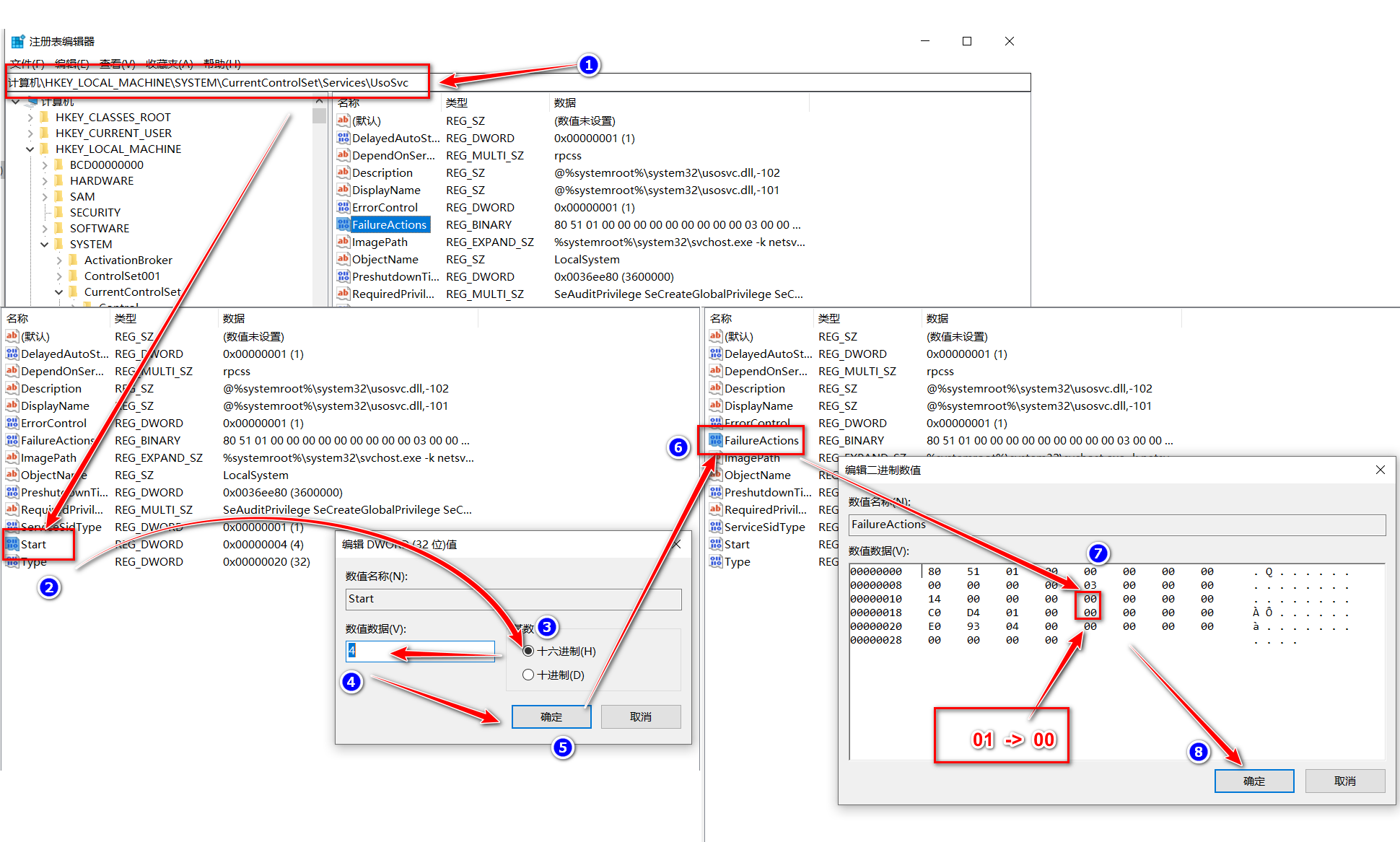
Task: Click 确定 in the DWORD edit dialog
Action: (x=551, y=716)
